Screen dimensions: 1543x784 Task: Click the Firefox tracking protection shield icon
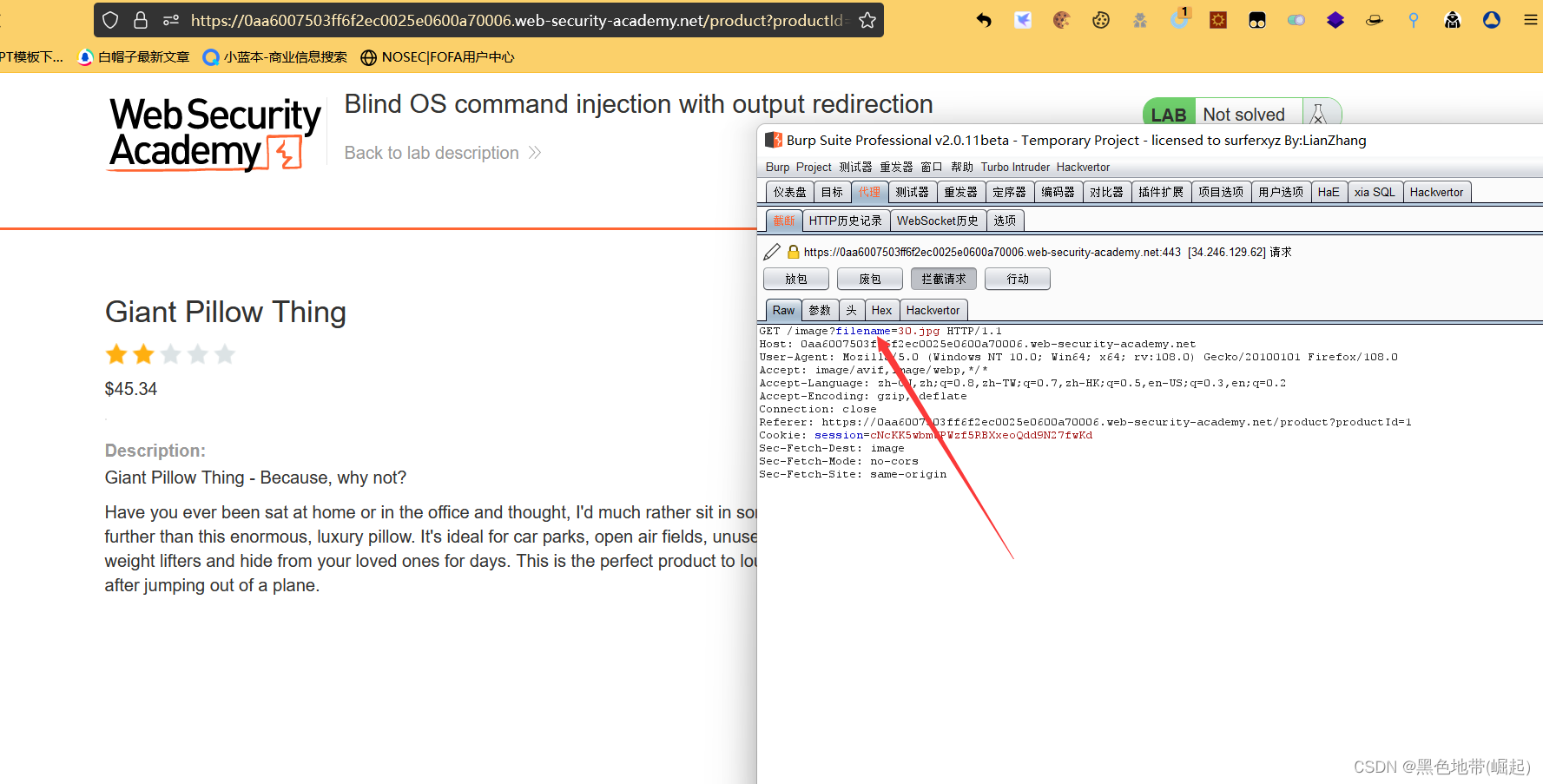pos(110,20)
